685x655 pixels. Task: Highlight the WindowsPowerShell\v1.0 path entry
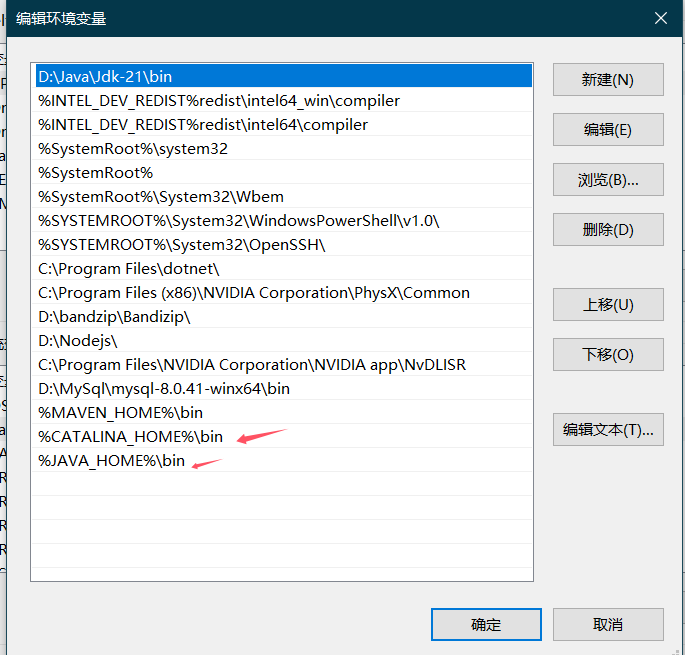click(x=238, y=220)
